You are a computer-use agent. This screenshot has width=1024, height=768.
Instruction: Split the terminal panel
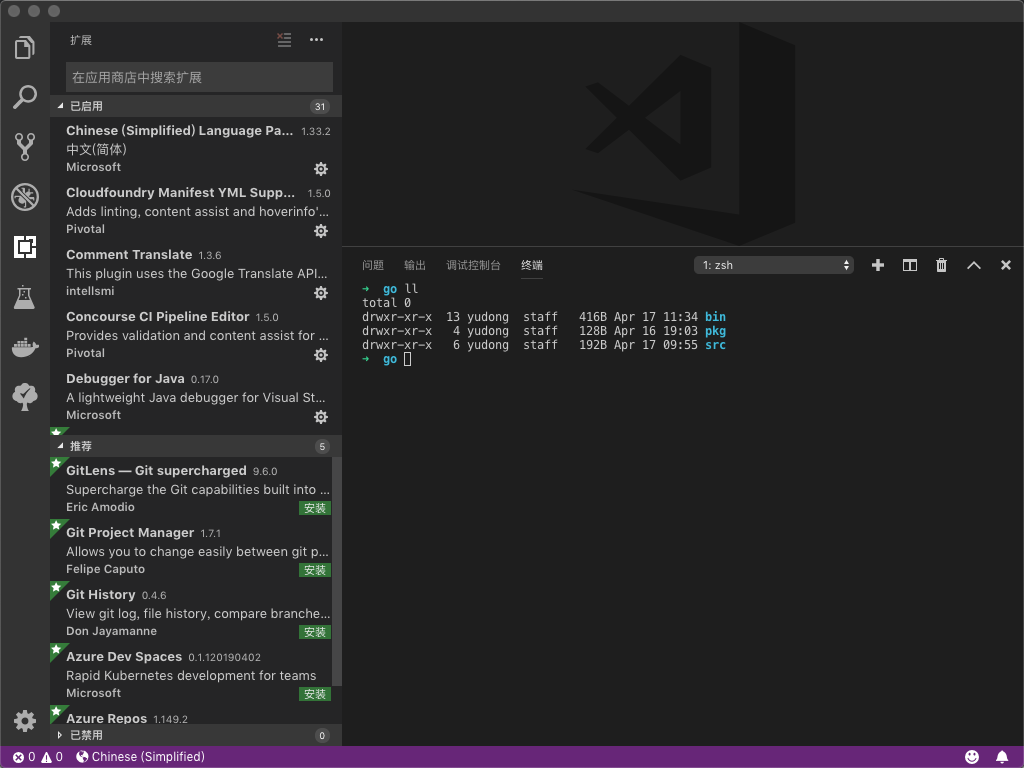tap(909, 265)
